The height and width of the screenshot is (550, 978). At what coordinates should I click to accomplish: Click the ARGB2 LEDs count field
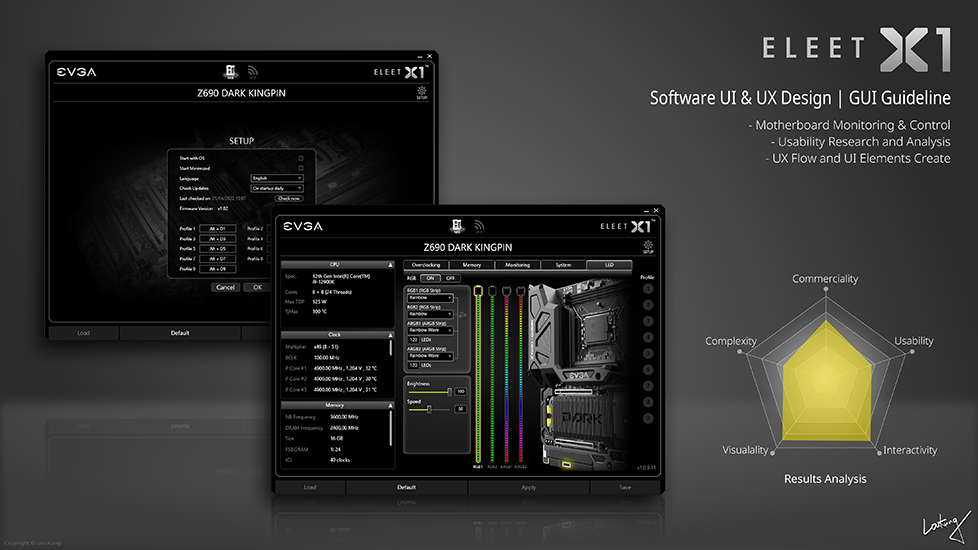click(413, 365)
